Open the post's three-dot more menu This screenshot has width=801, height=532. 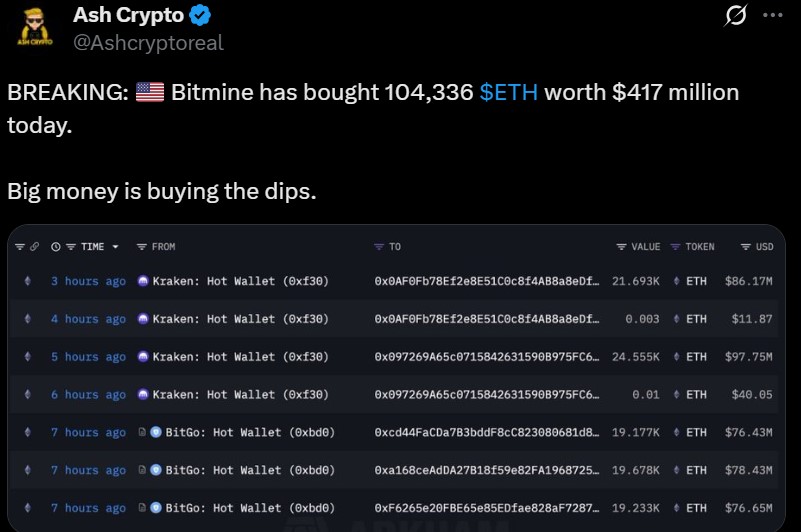(773, 17)
